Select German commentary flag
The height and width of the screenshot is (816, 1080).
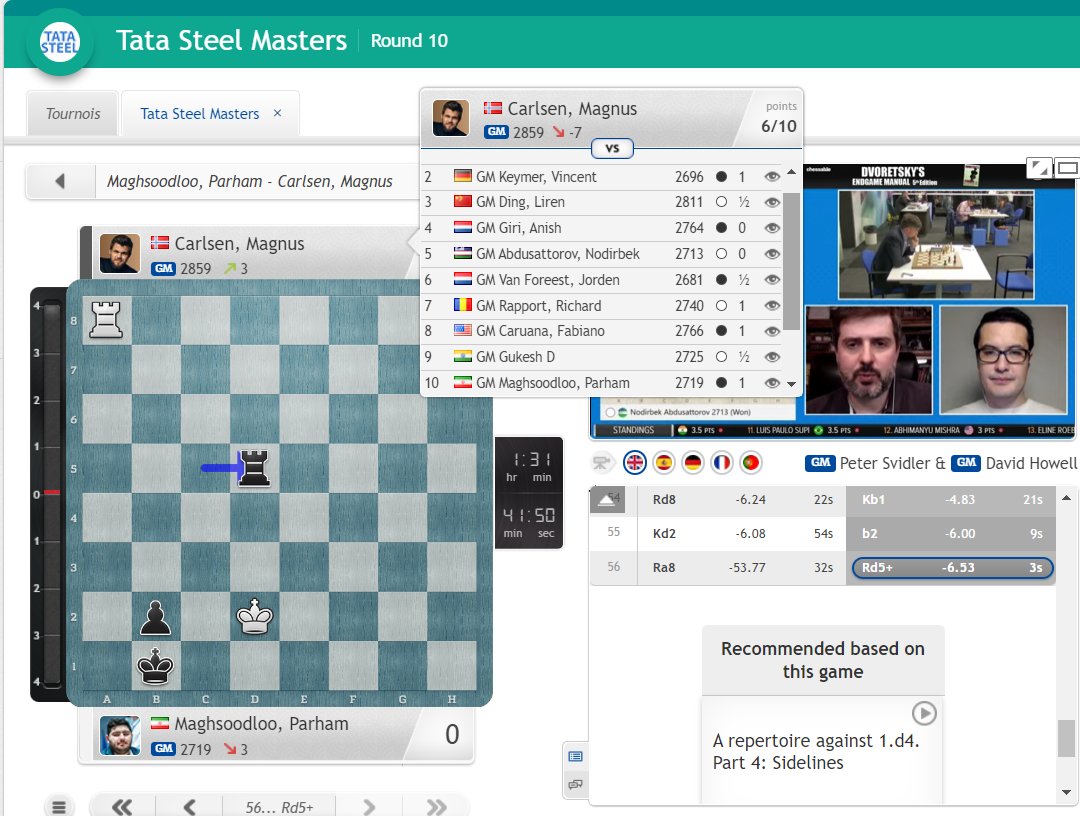tap(693, 463)
